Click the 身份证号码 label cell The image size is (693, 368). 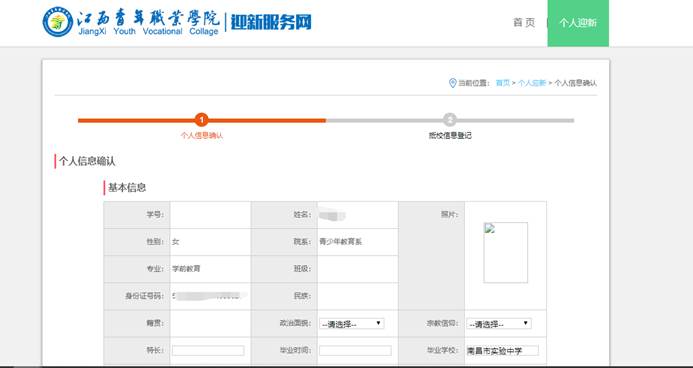137,296
